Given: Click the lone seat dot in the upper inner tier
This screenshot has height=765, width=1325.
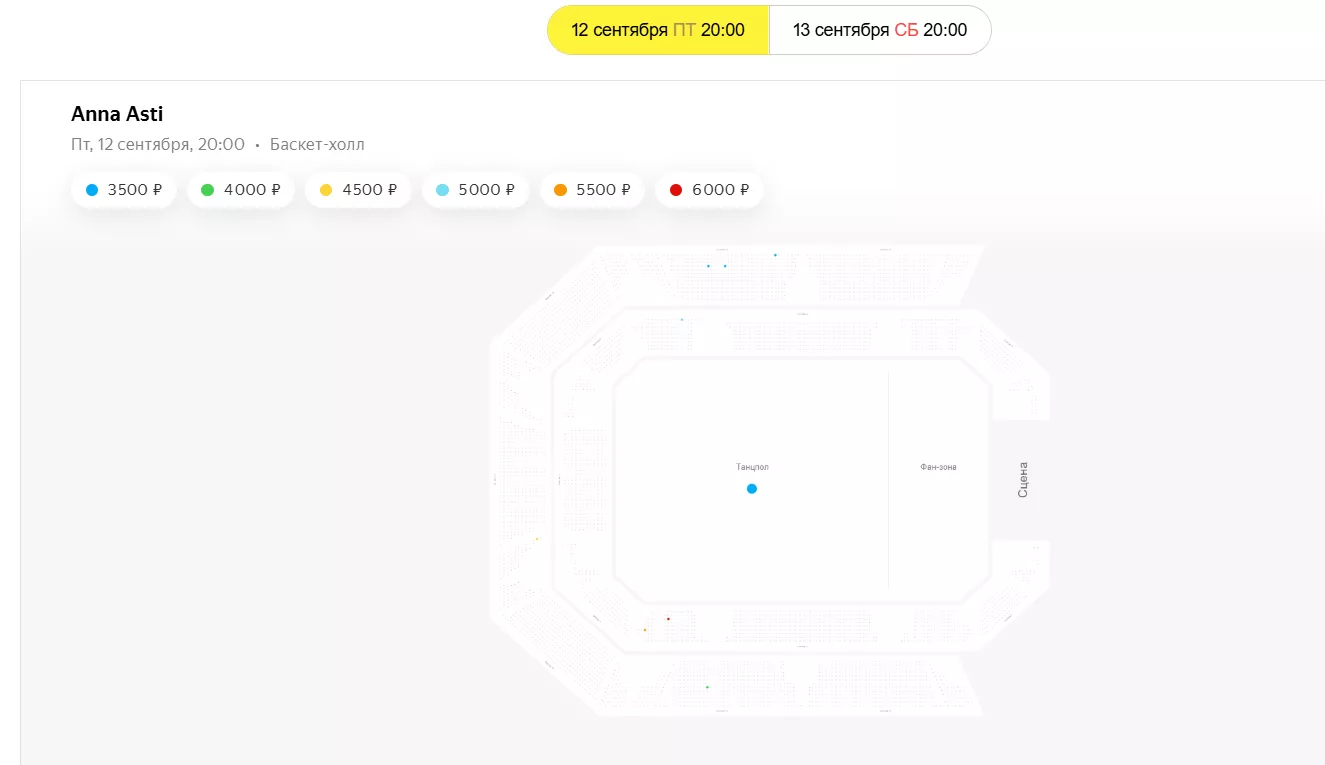Looking at the screenshot, I should [682, 320].
